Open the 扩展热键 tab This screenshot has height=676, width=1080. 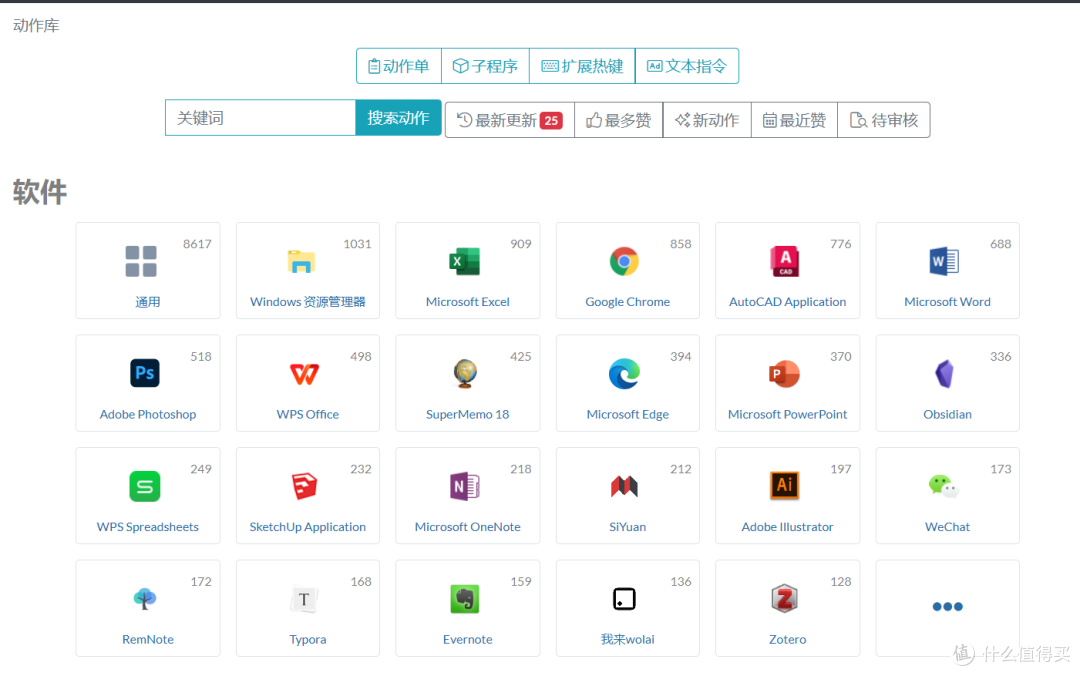(x=583, y=66)
